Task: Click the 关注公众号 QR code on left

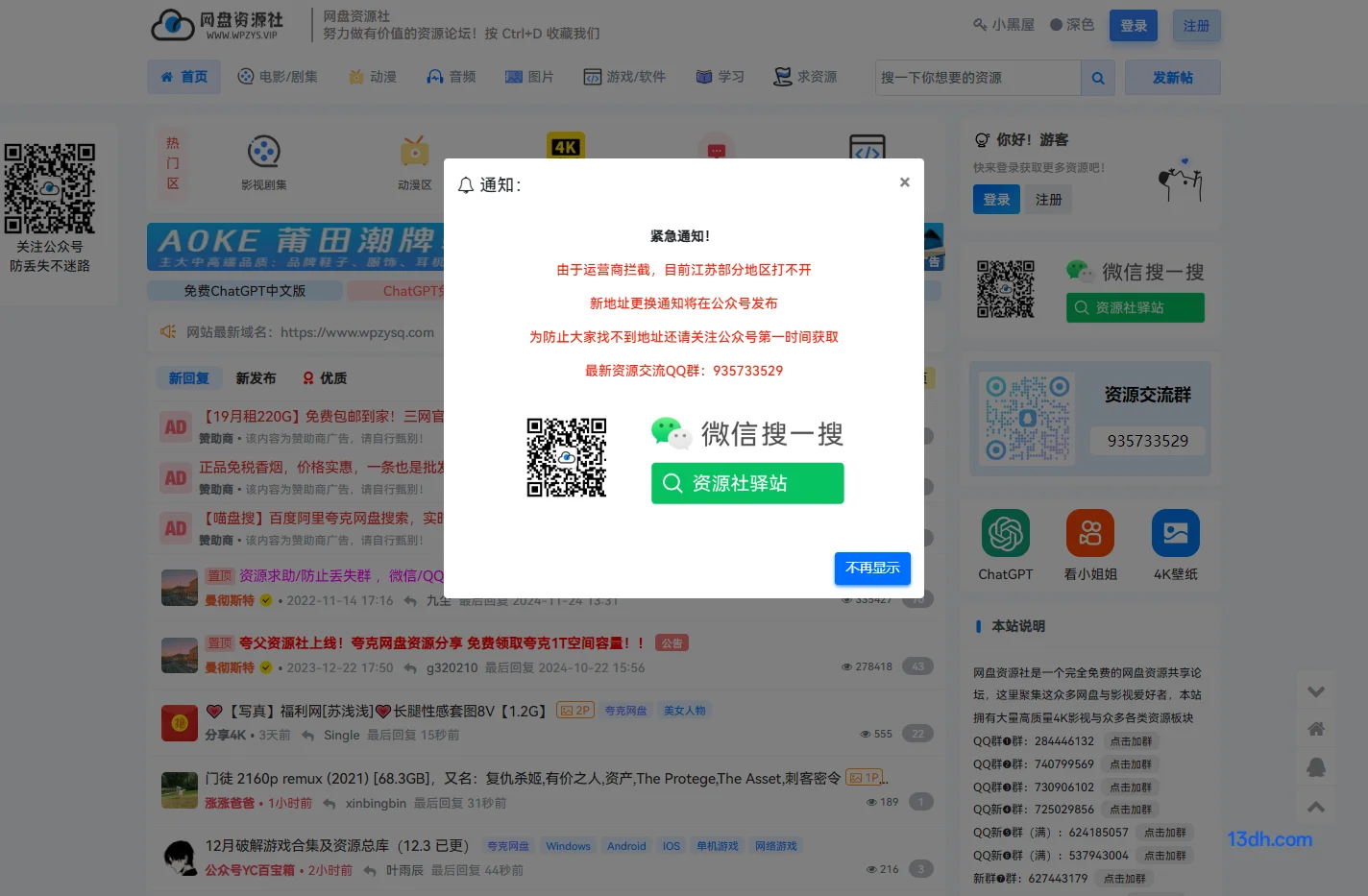Action: 50,188
